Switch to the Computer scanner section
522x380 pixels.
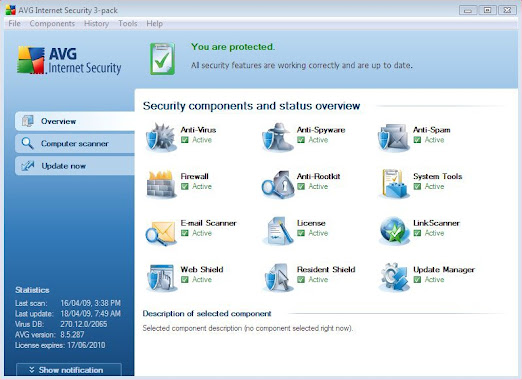click(x=75, y=144)
